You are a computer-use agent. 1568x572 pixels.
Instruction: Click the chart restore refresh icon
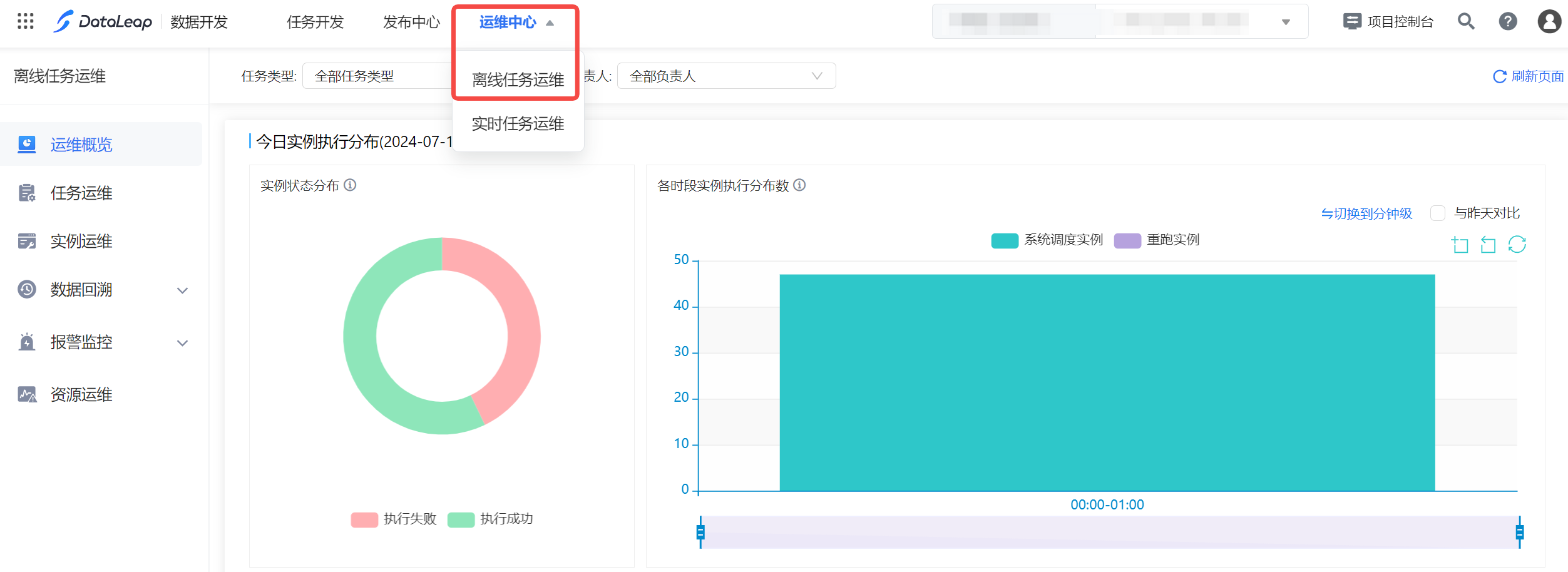click(x=1517, y=244)
